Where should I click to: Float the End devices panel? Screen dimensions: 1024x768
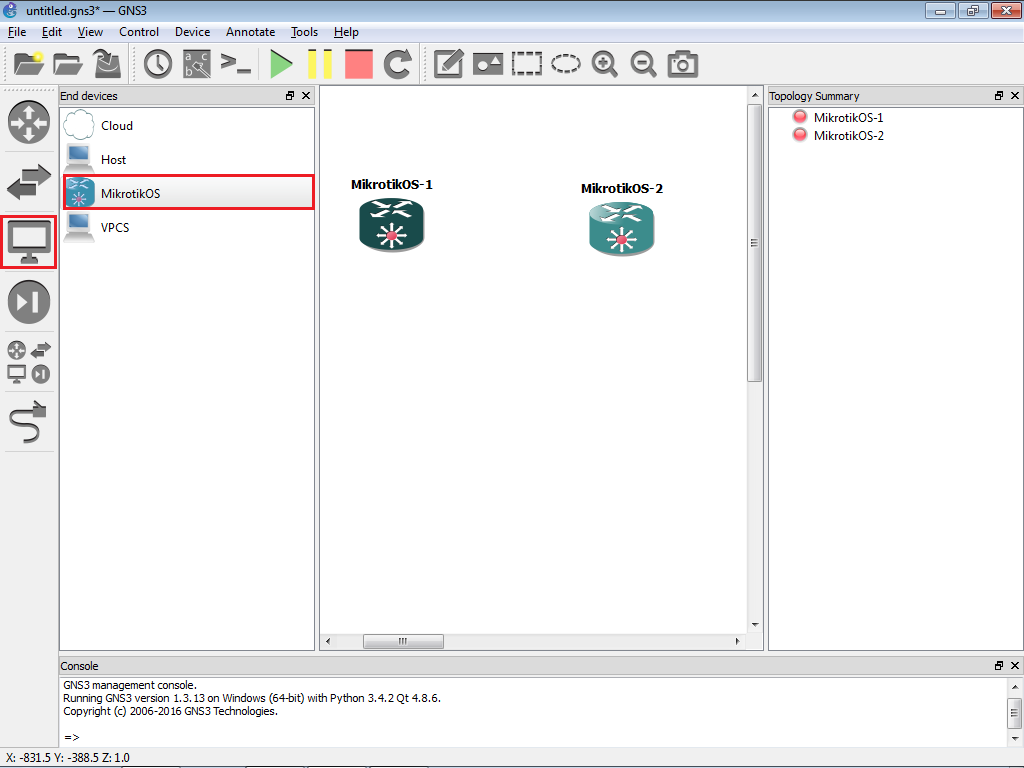[290, 95]
